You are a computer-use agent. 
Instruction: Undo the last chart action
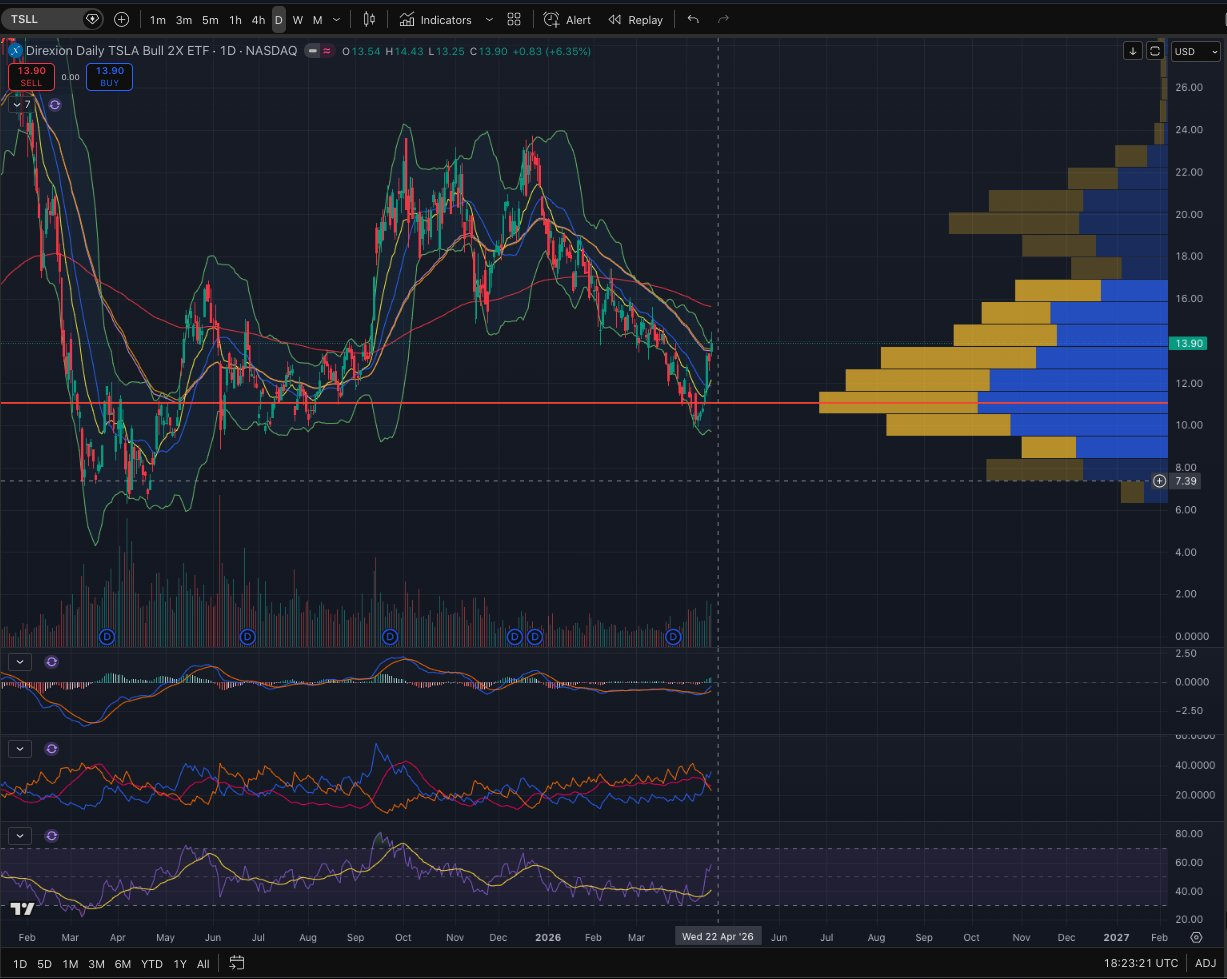point(693,20)
